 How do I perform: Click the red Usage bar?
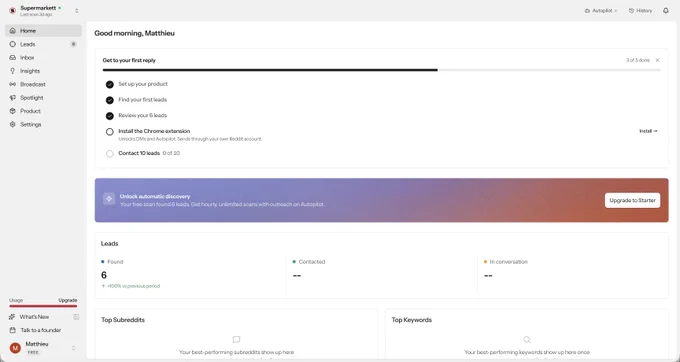[x=43, y=306]
